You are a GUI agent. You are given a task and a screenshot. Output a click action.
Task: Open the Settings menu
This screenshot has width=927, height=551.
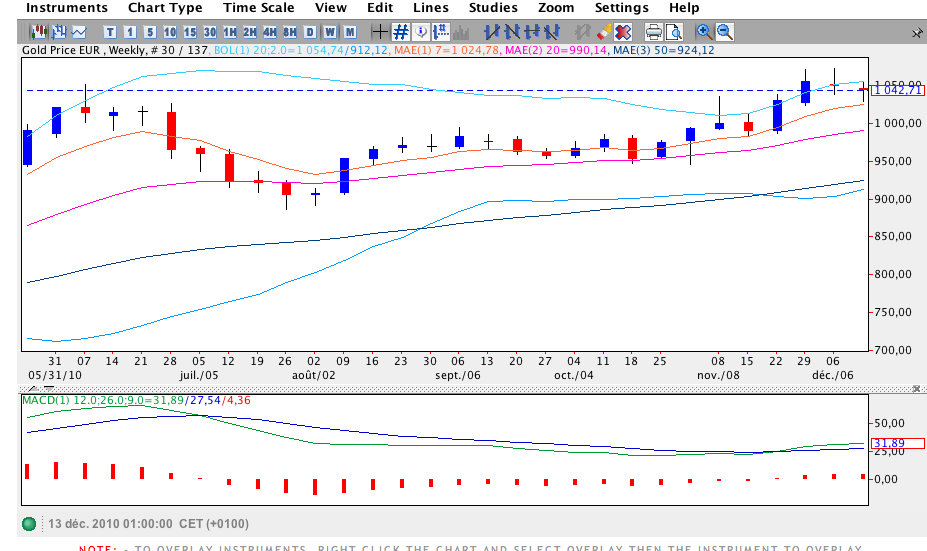click(x=621, y=8)
